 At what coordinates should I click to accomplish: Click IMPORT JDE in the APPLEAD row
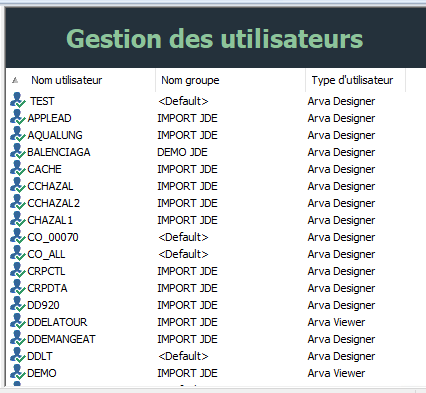click(187, 118)
